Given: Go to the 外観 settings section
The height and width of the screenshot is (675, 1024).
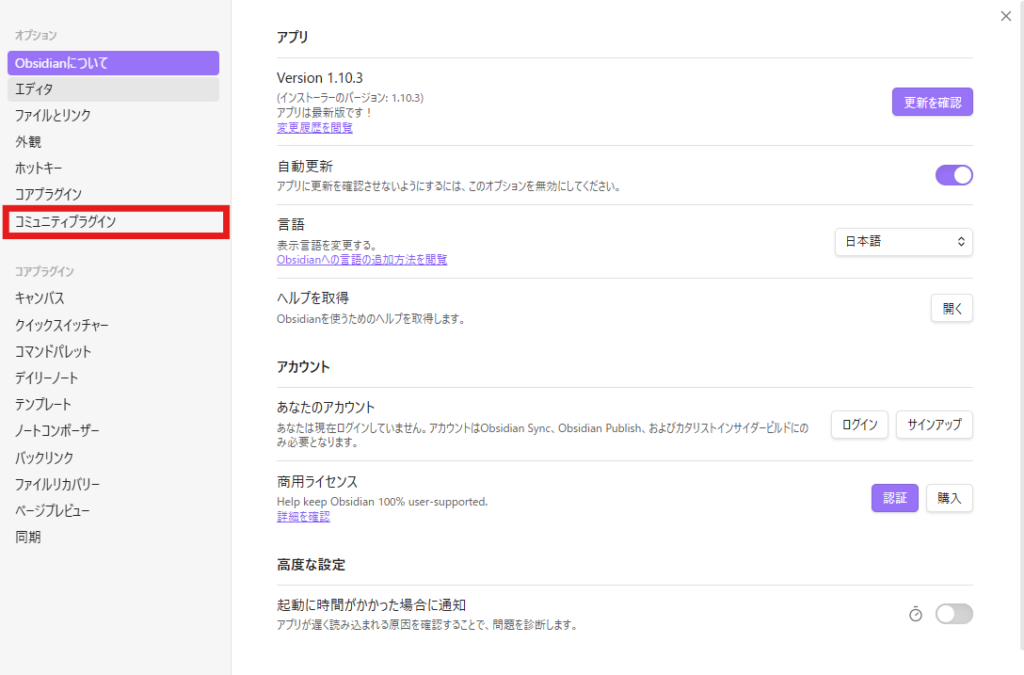Looking at the screenshot, I should (x=28, y=141).
